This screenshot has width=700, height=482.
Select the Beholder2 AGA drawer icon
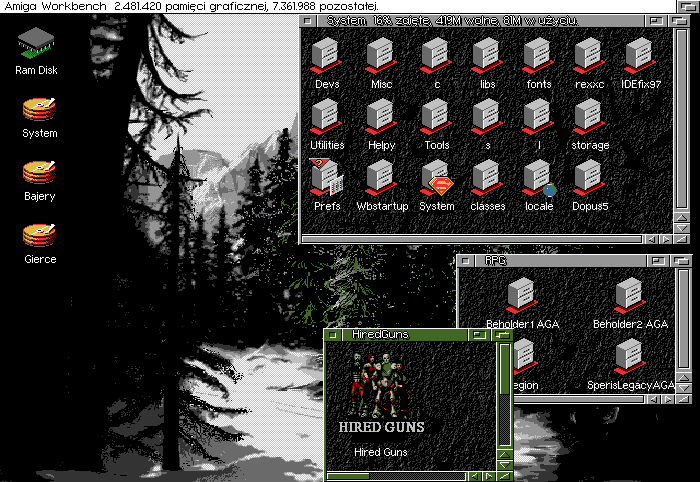630,303
